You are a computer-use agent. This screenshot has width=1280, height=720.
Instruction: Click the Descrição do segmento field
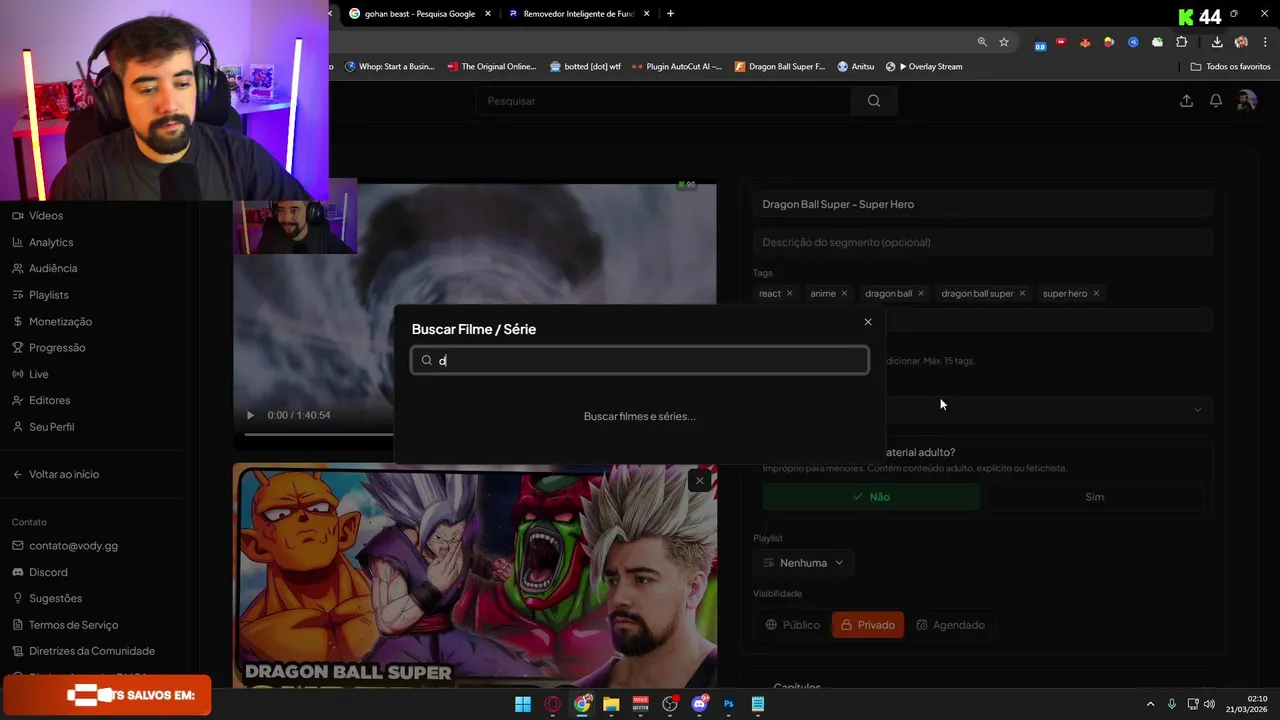(983, 242)
